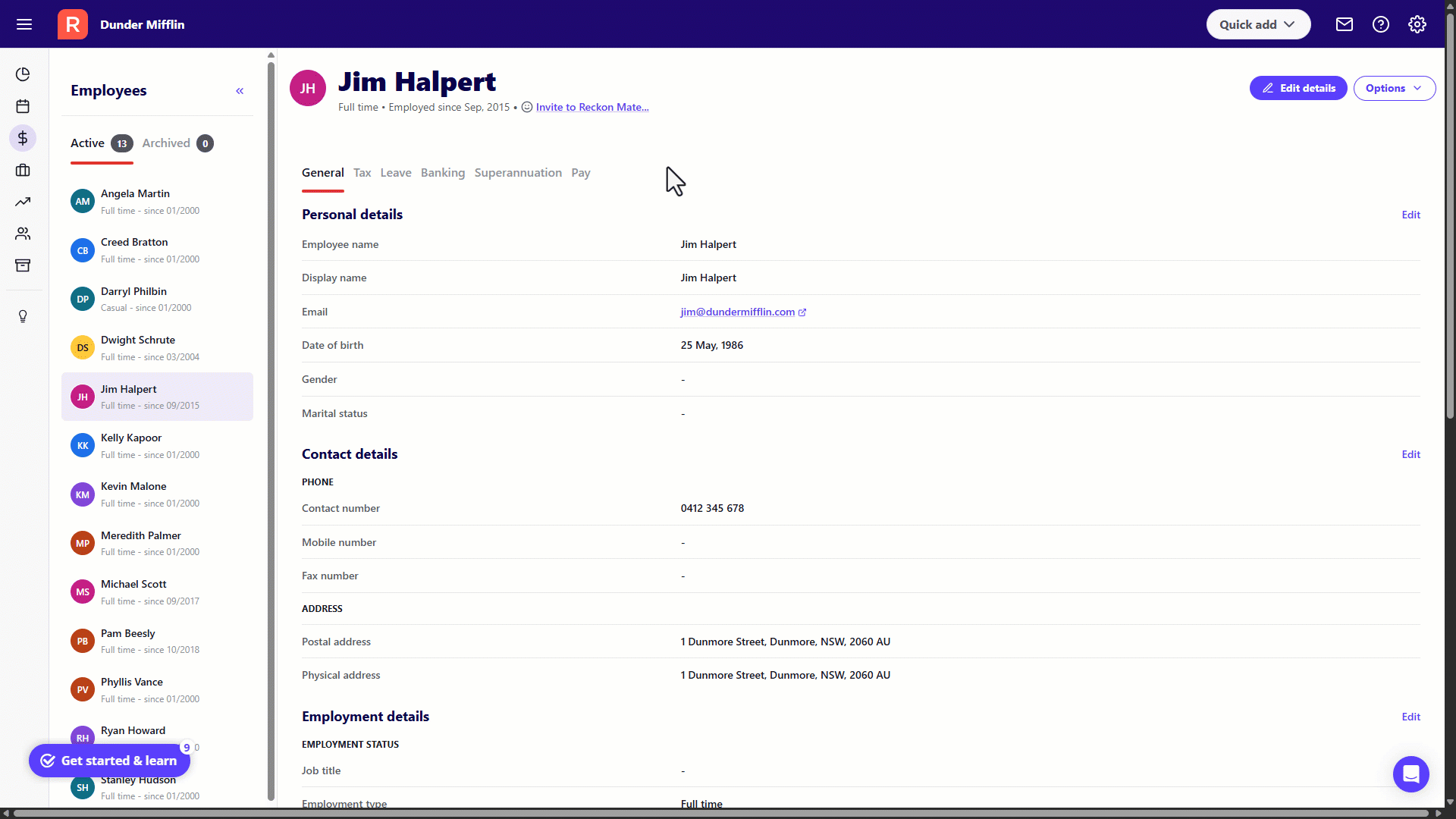Click the external link icon next to email
The height and width of the screenshot is (819, 1456).
(802, 312)
